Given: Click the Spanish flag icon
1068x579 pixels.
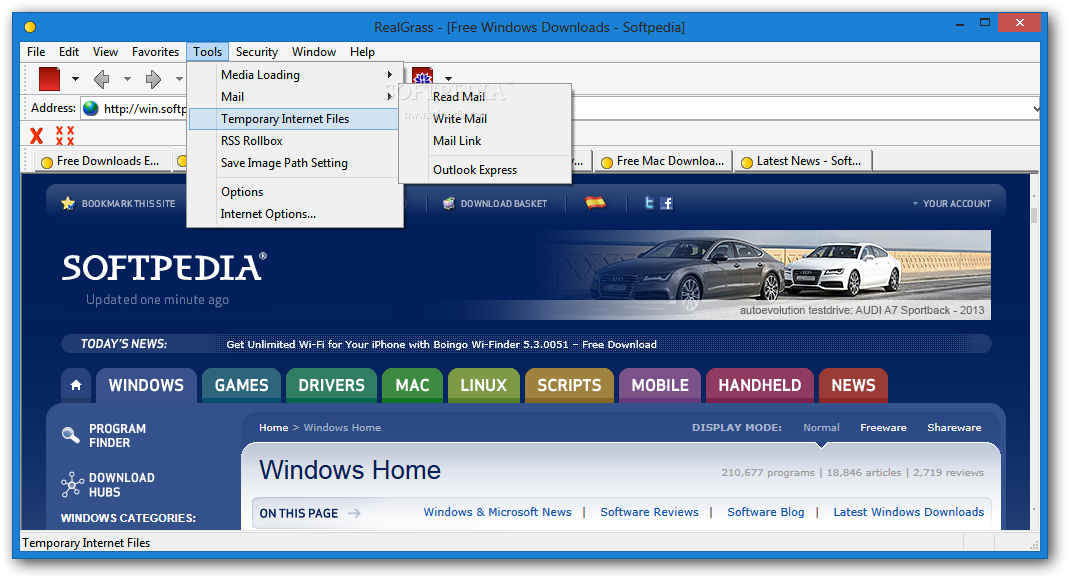Looking at the screenshot, I should [595, 202].
